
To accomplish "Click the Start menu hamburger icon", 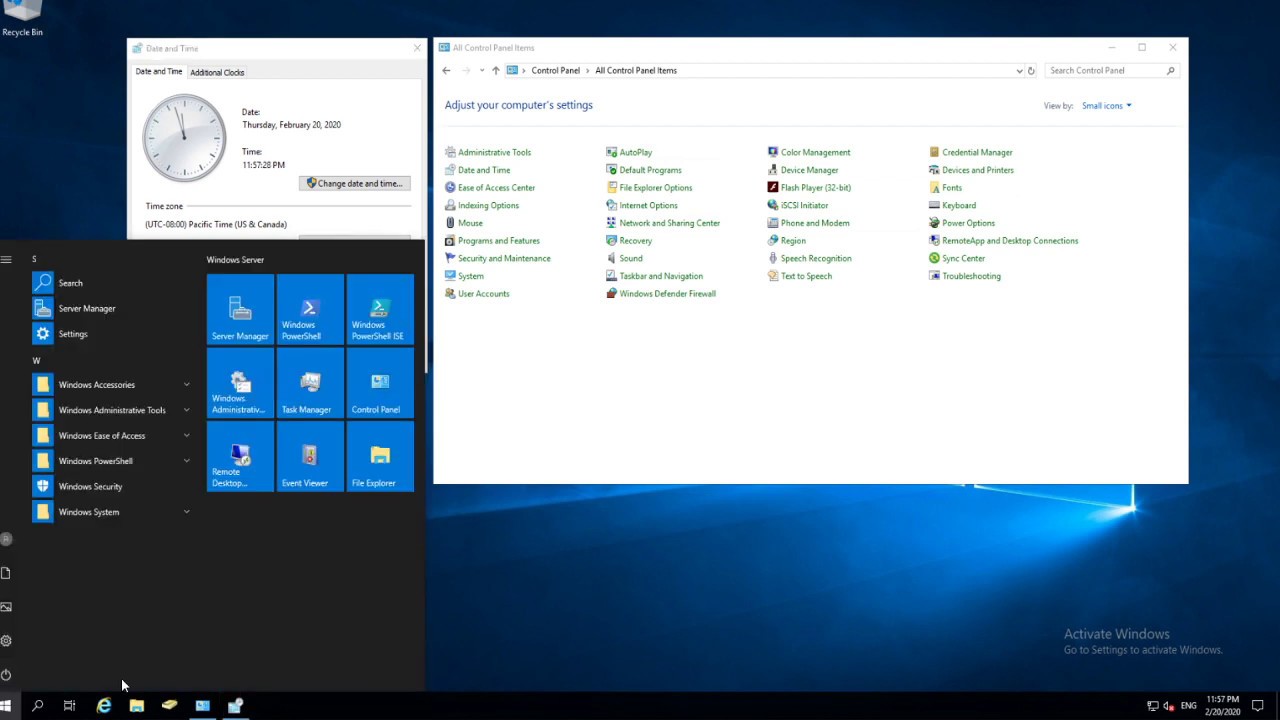I will pos(6,259).
